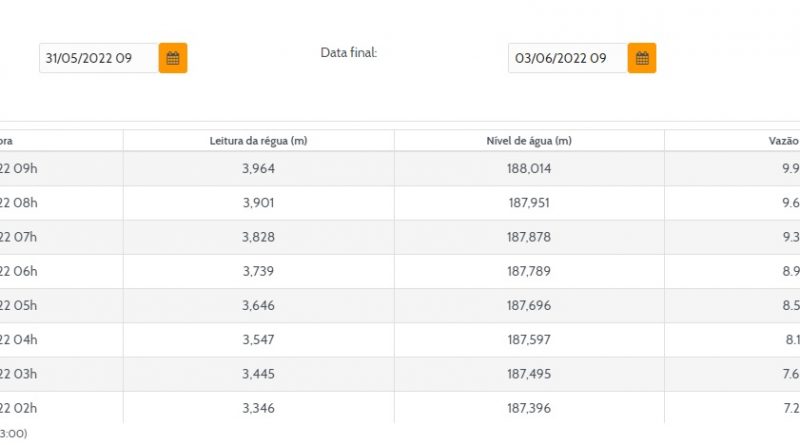Click the end date field showing 03/06/2022 09
The image size is (800, 445).
pos(567,58)
